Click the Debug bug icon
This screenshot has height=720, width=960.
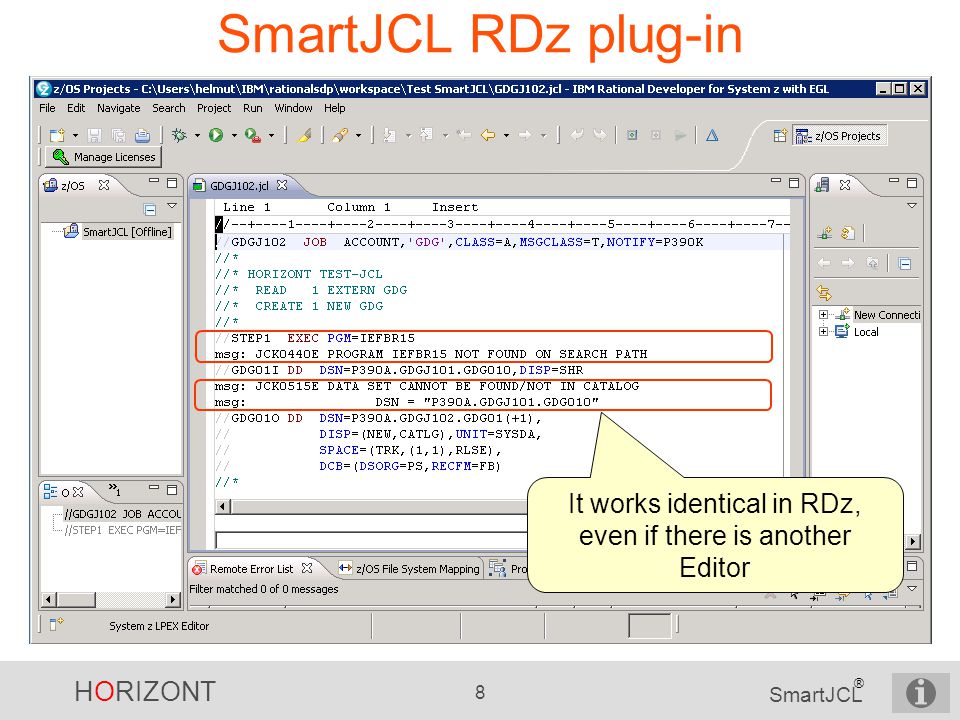[x=179, y=135]
